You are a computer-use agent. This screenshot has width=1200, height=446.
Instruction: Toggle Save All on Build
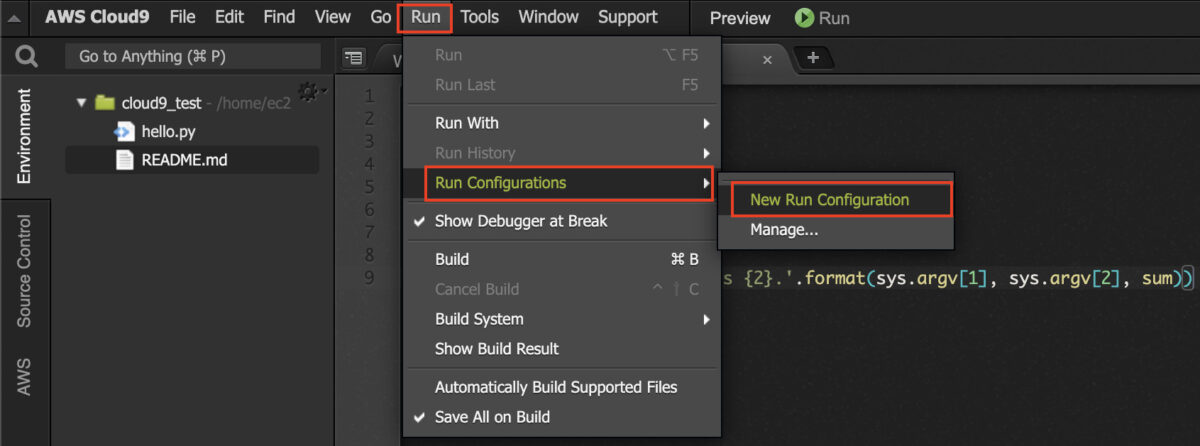point(491,417)
